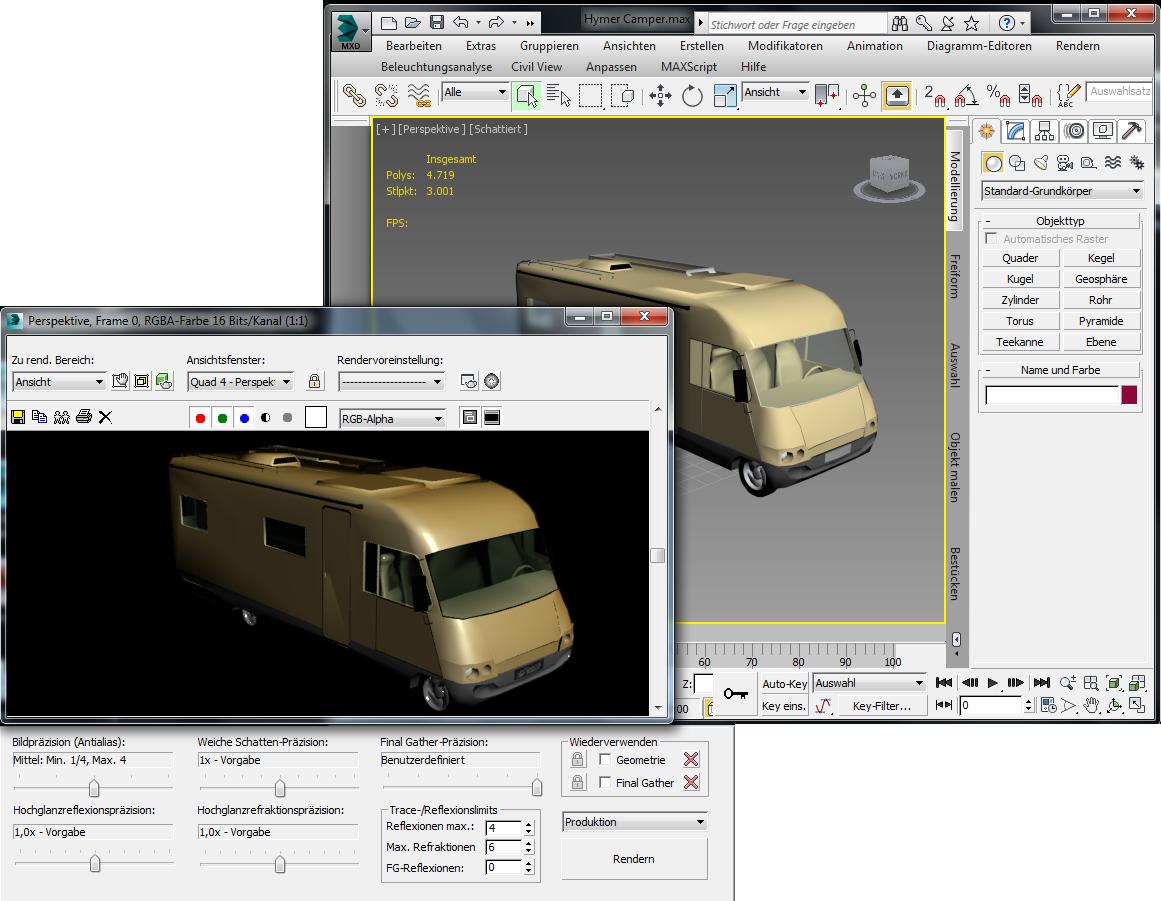Toggle the Angle Snap icon
This screenshot has height=901, width=1161.
(x=966, y=96)
